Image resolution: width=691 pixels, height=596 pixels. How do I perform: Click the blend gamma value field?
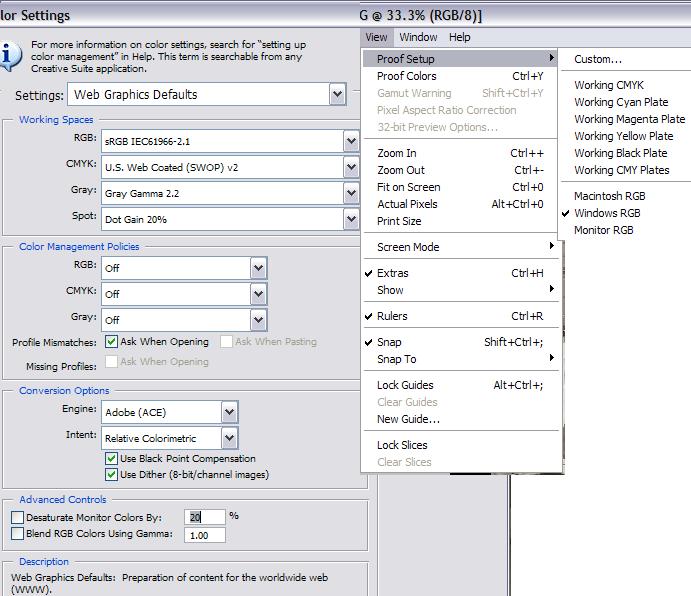[205, 535]
